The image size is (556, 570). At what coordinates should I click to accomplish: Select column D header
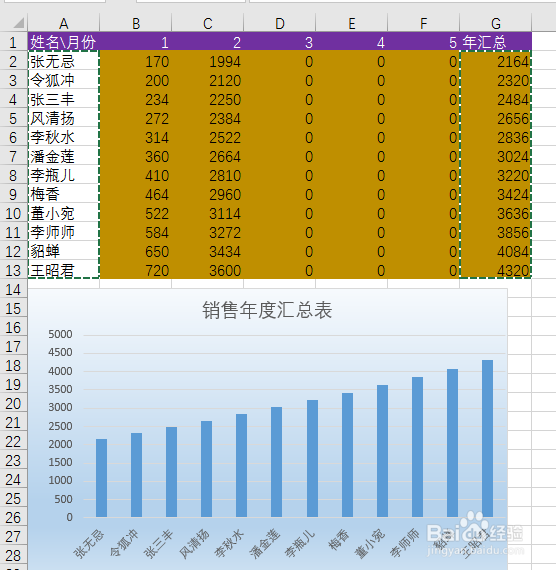coord(280,24)
